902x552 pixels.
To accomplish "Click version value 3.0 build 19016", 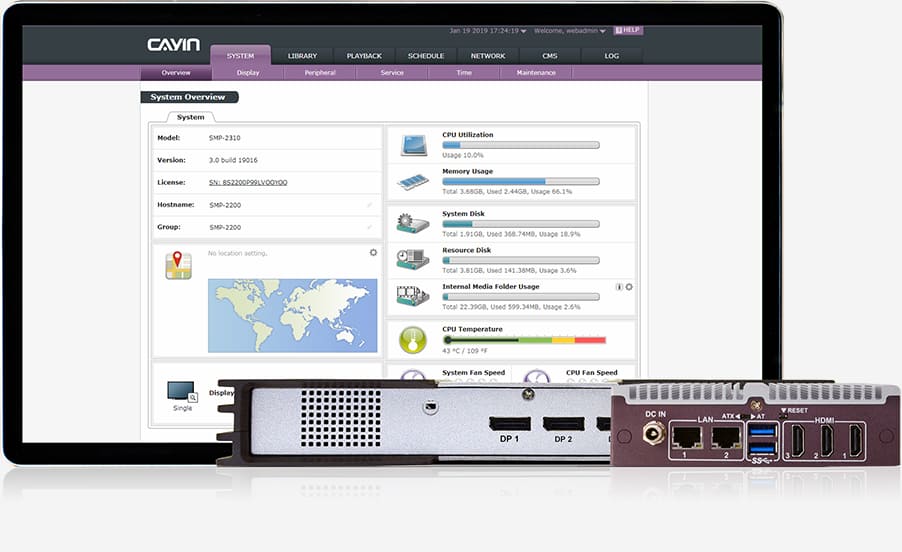I will click(233, 160).
